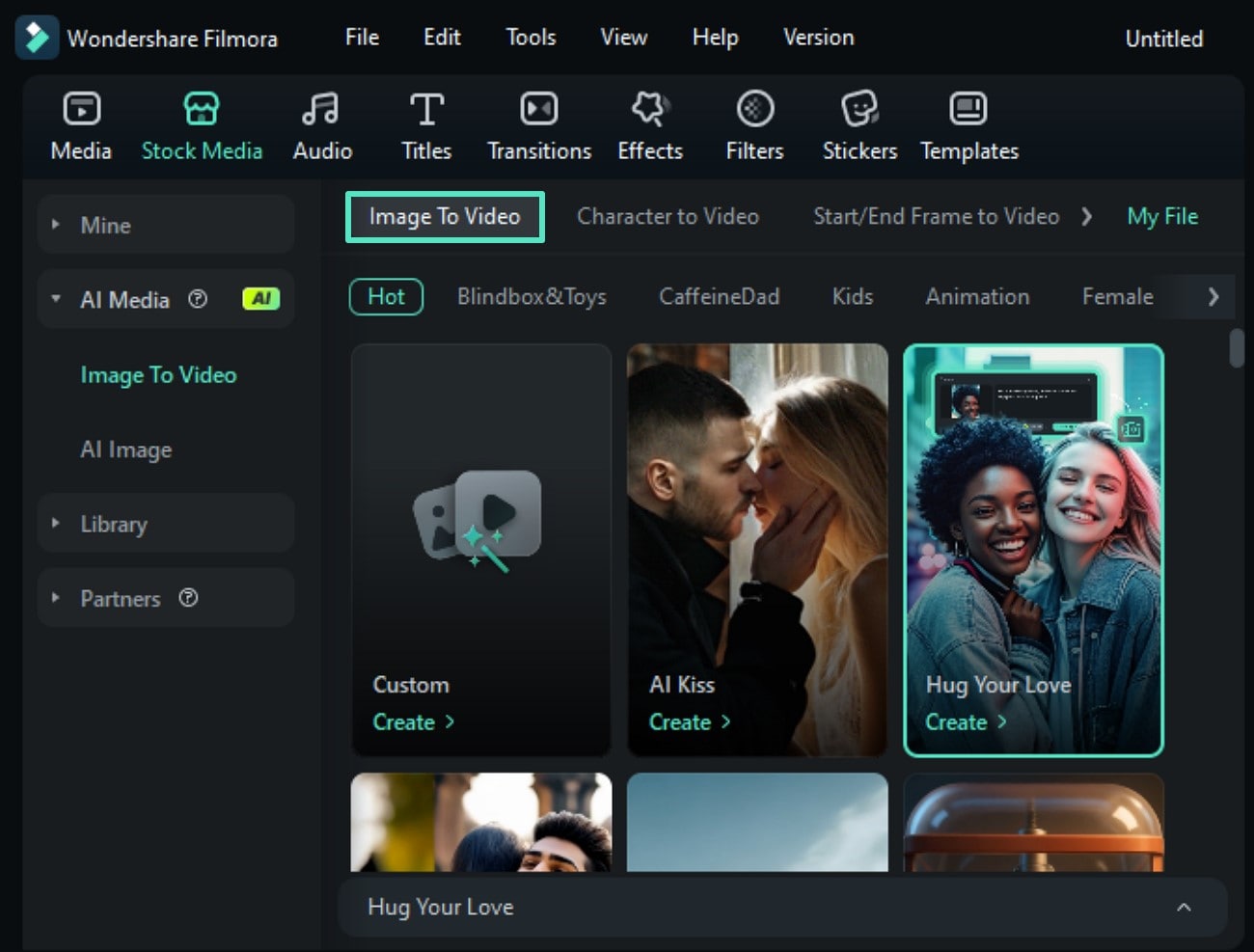The height and width of the screenshot is (952, 1254).
Task: Click the help icon beside Partners
Action: pos(188,598)
